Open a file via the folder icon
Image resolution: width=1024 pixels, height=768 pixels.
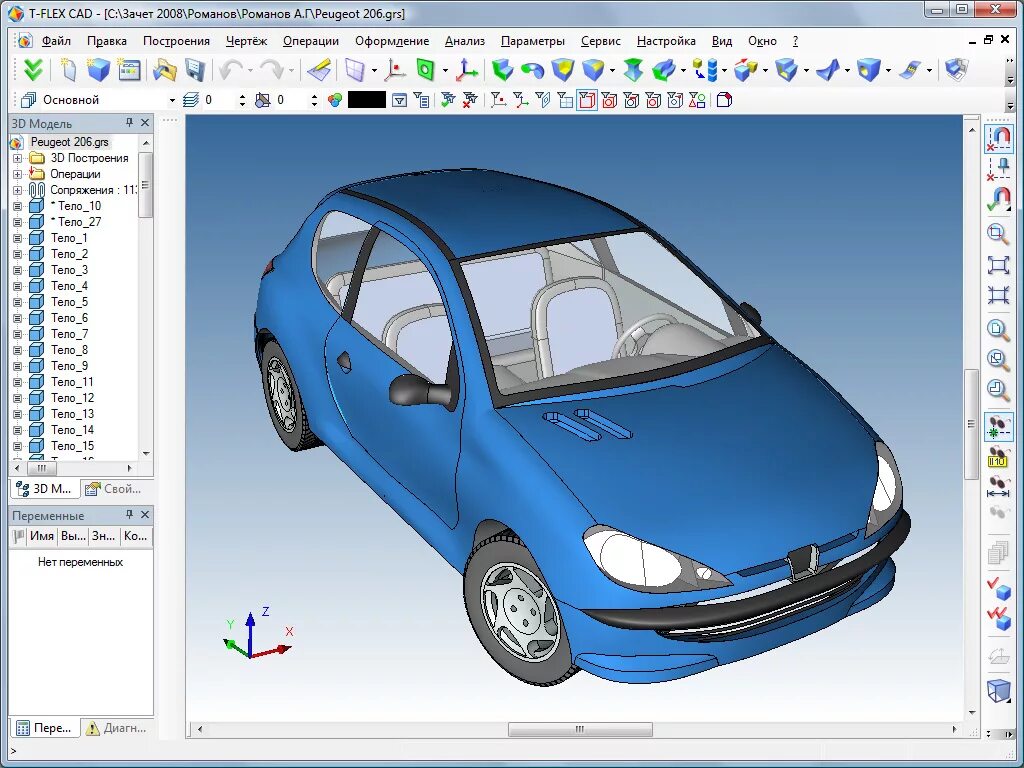pos(165,69)
